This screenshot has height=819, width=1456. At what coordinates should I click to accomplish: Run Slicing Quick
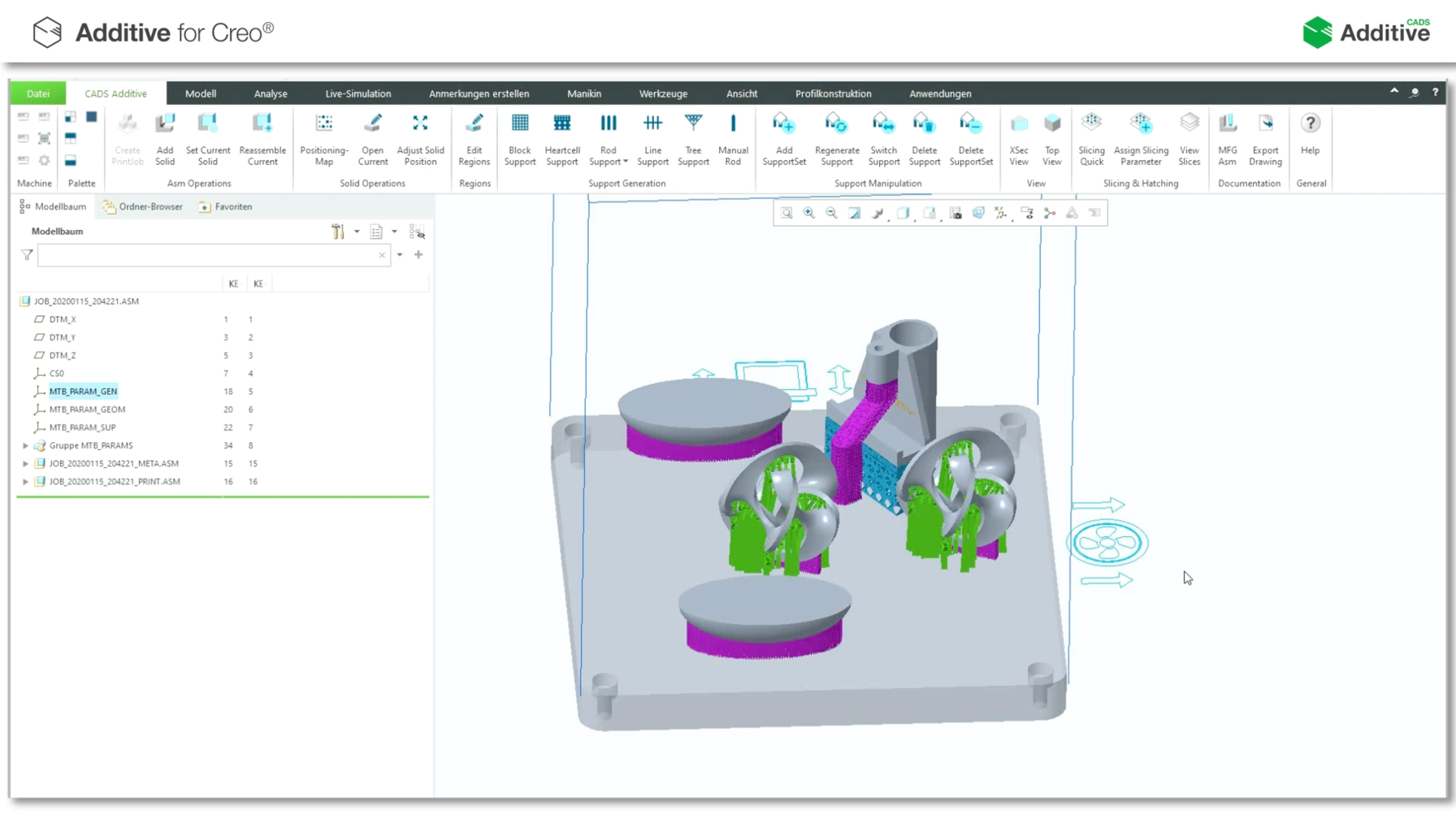tap(1091, 140)
